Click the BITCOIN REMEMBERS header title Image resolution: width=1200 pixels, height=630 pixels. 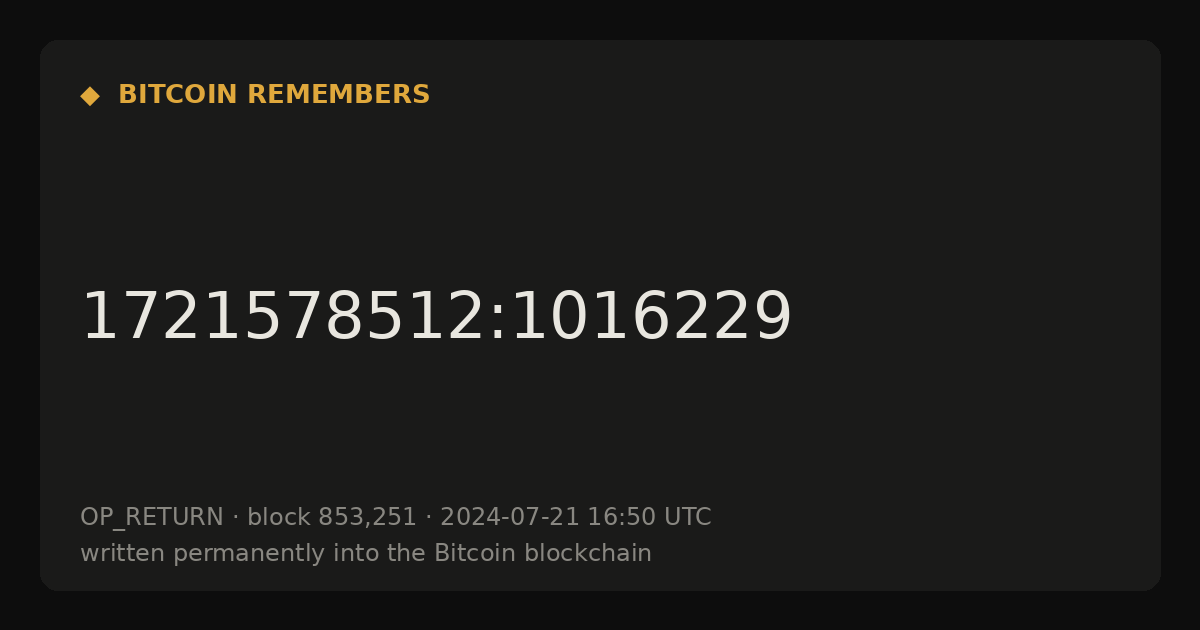[274, 95]
